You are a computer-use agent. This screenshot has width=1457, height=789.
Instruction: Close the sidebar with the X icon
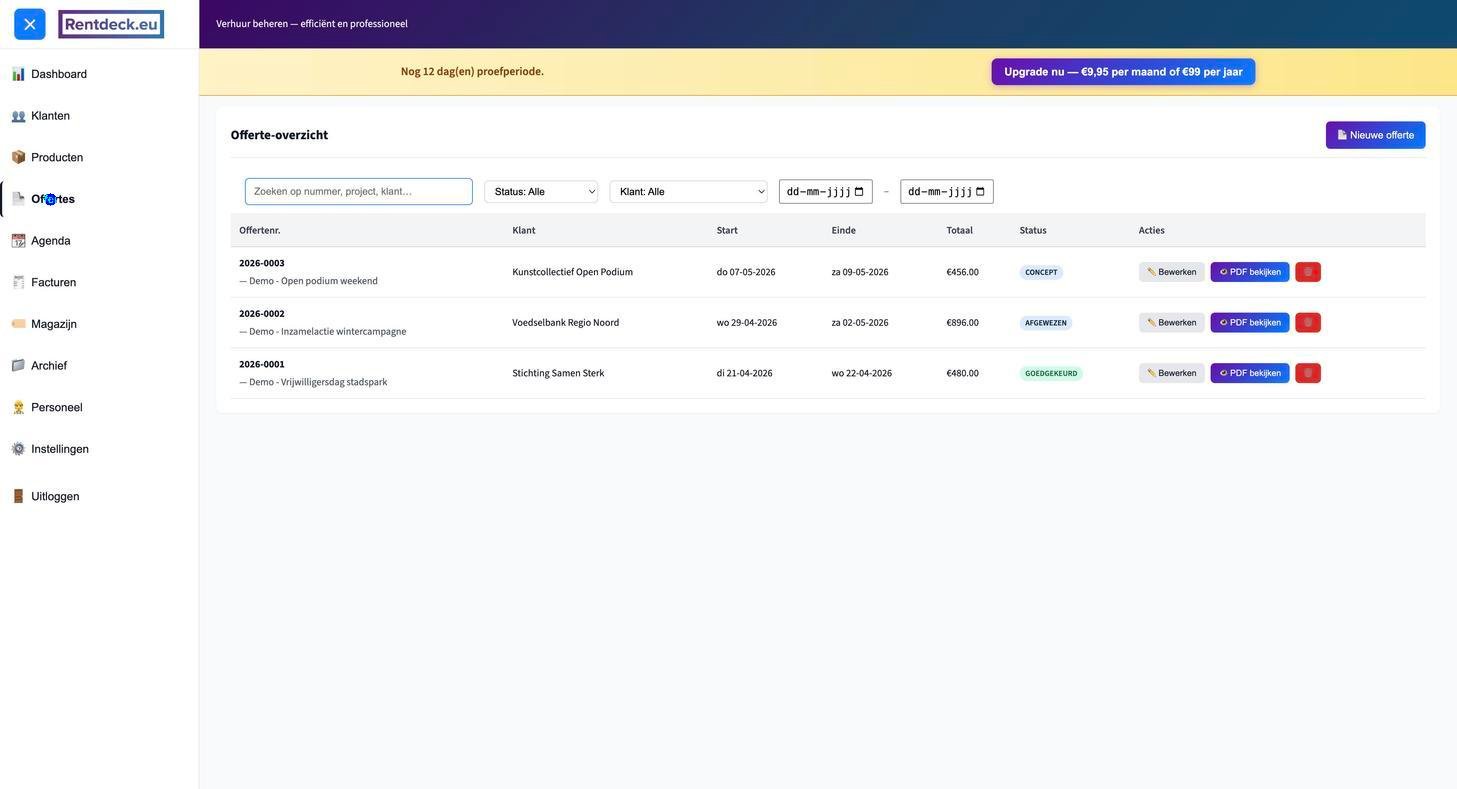coord(30,24)
